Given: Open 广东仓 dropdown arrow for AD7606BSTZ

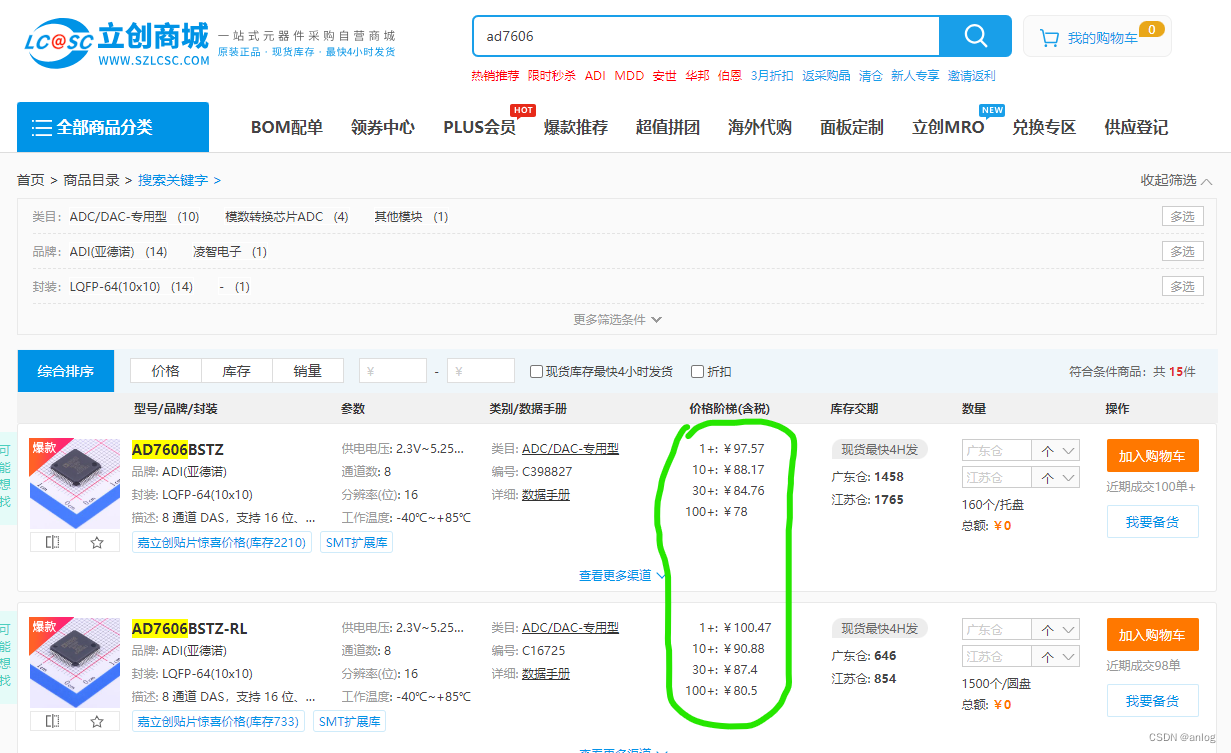Looking at the screenshot, I should click(1069, 451).
